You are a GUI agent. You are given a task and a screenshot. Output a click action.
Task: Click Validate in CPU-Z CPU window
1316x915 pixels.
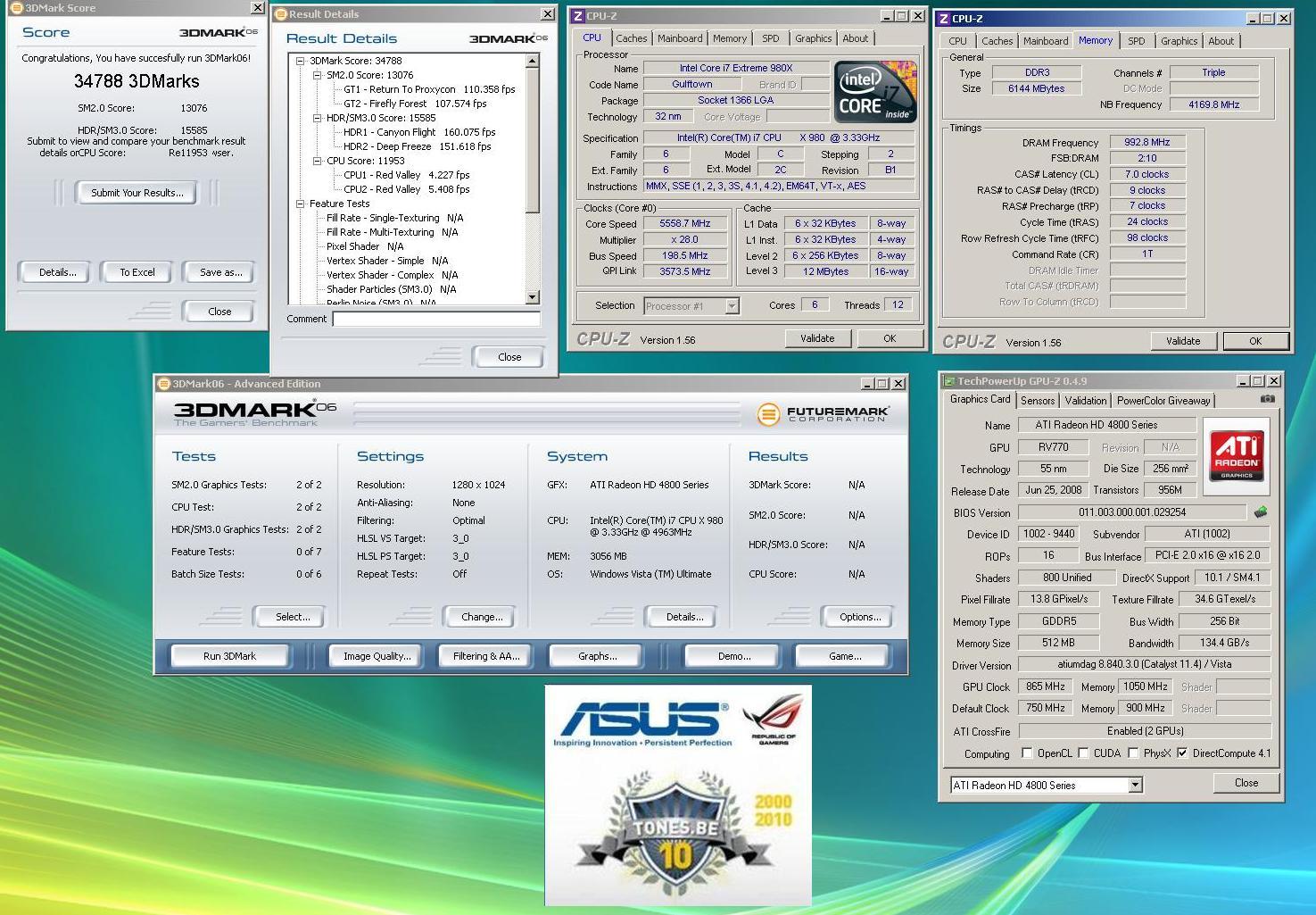click(x=817, y=338)
